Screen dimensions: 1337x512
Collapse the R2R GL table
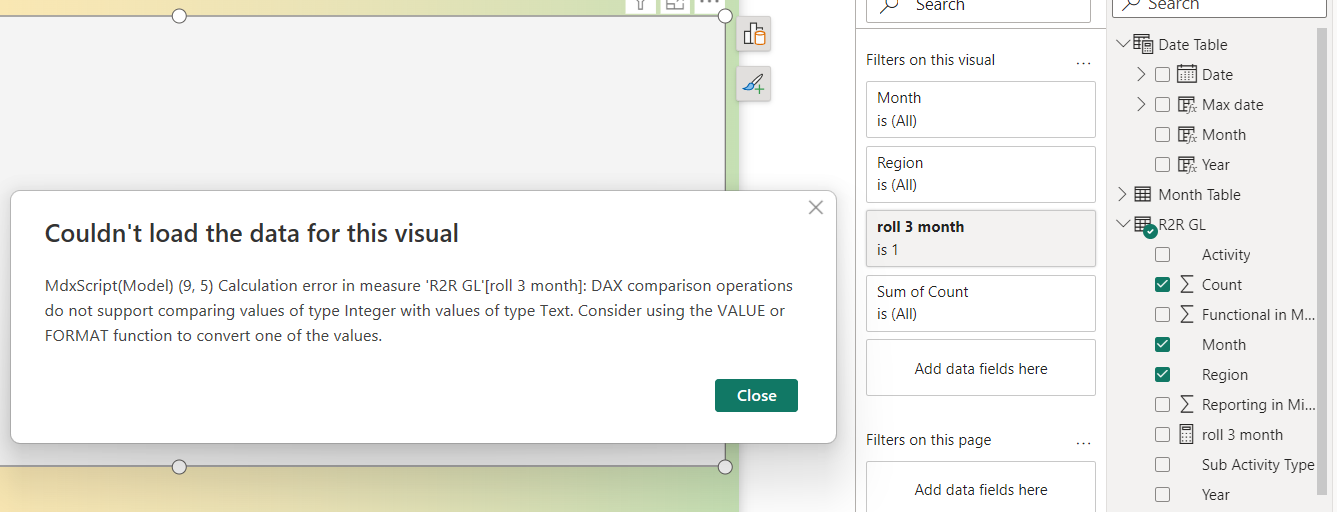(x=1122, y=224)
